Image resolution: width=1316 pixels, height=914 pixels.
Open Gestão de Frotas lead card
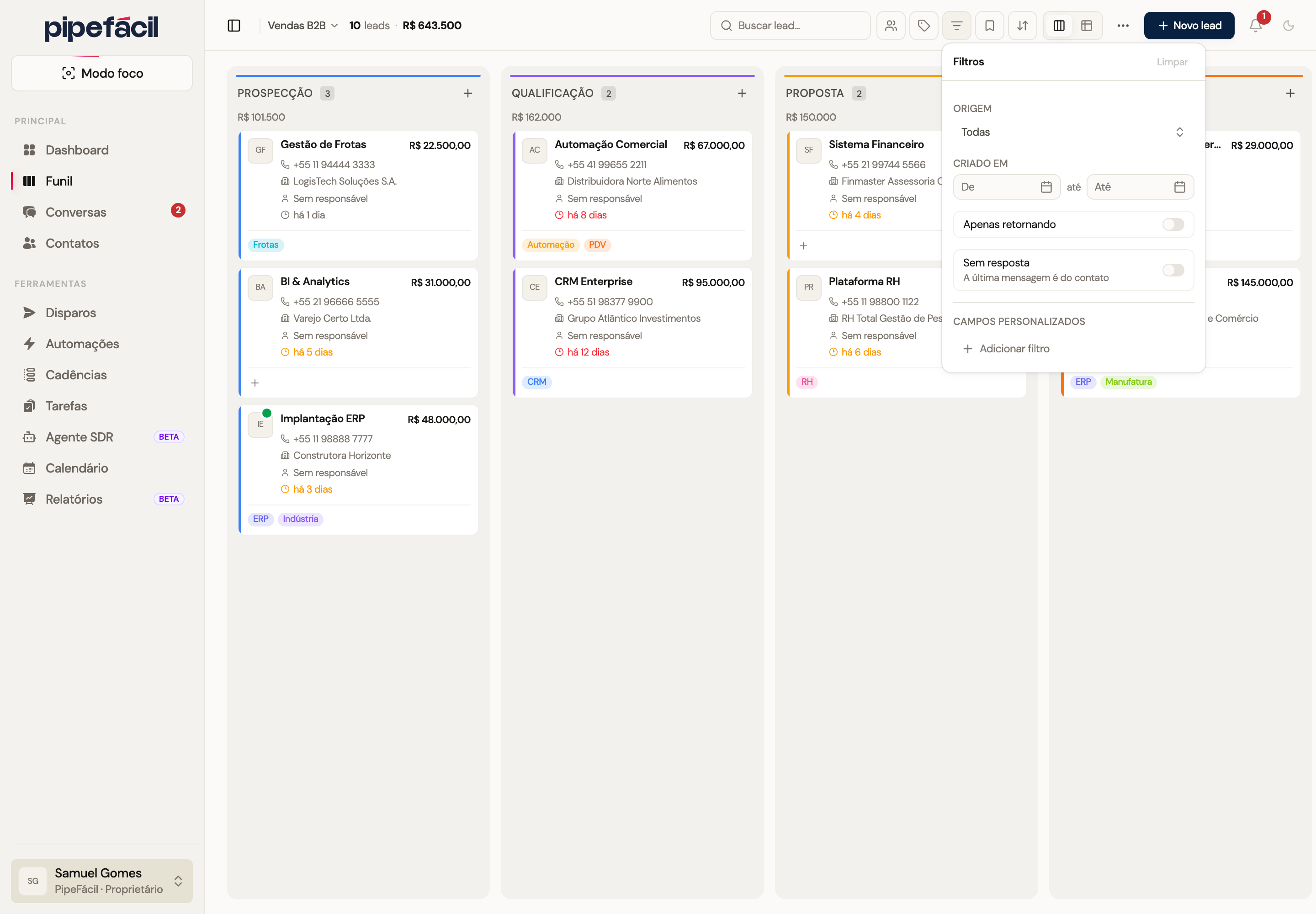point(358,196)
